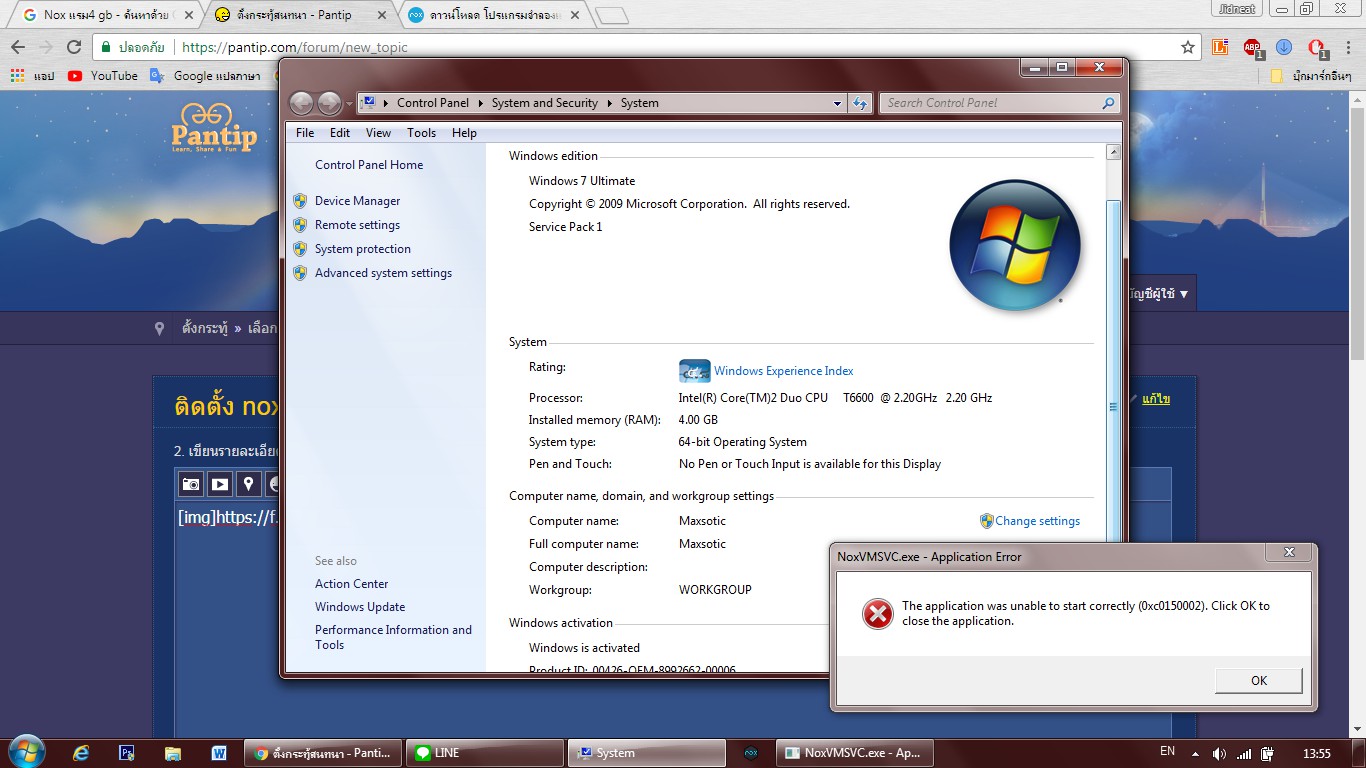Click the location pin beside ตั้งกระทู้ breadcrumb
This screenshot has height=768, width=1366.
[159, 328]
